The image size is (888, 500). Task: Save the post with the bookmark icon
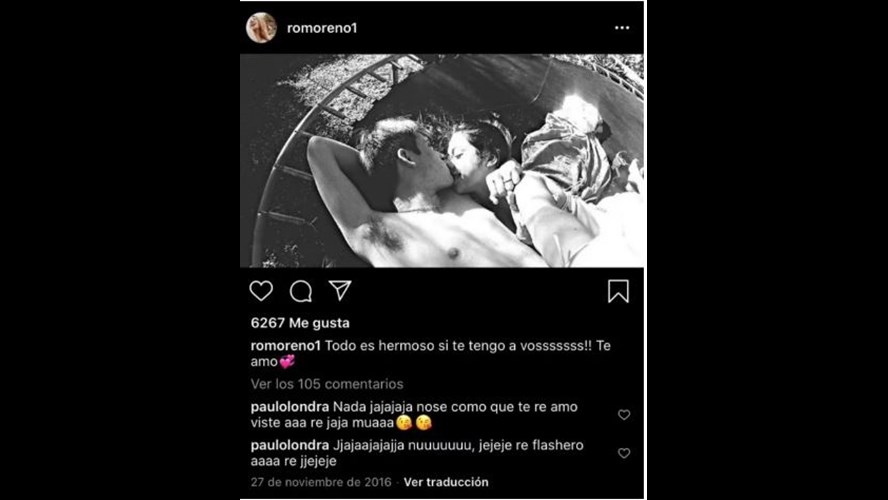click(x=618, y=291)
